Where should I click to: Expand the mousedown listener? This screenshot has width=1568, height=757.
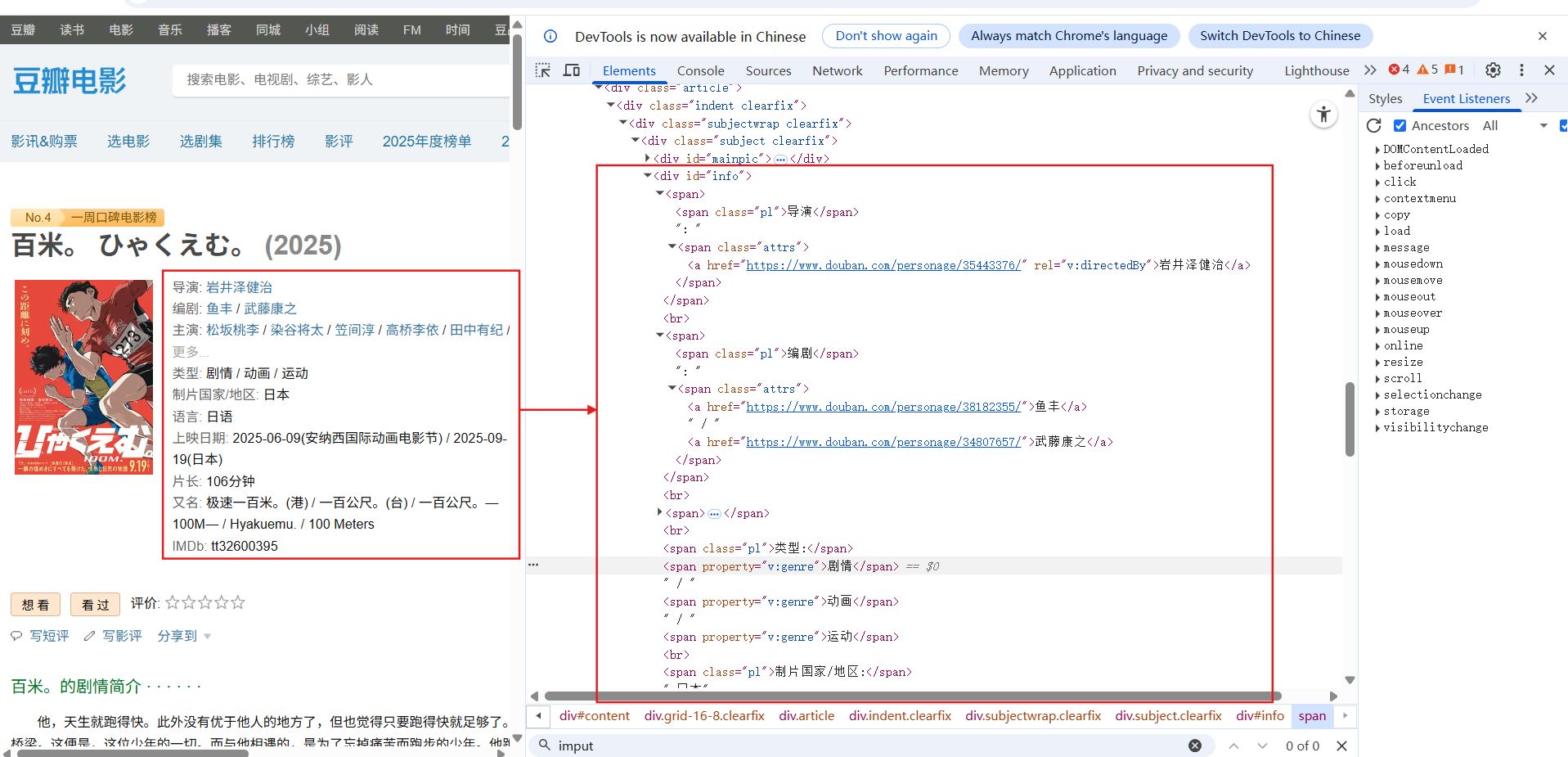pos(1377,264)
